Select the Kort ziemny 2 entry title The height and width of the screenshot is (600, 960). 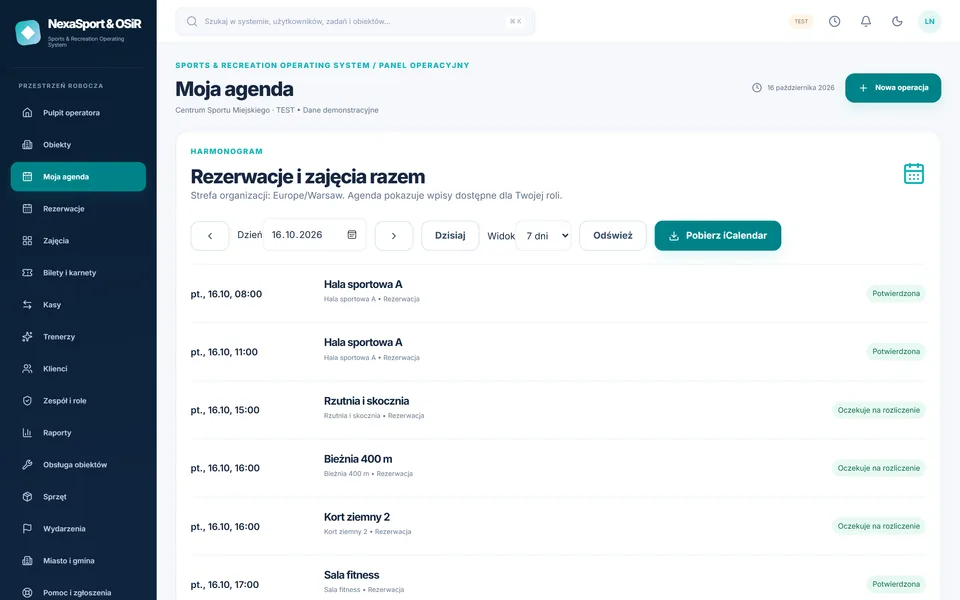[x=357, y=517]
